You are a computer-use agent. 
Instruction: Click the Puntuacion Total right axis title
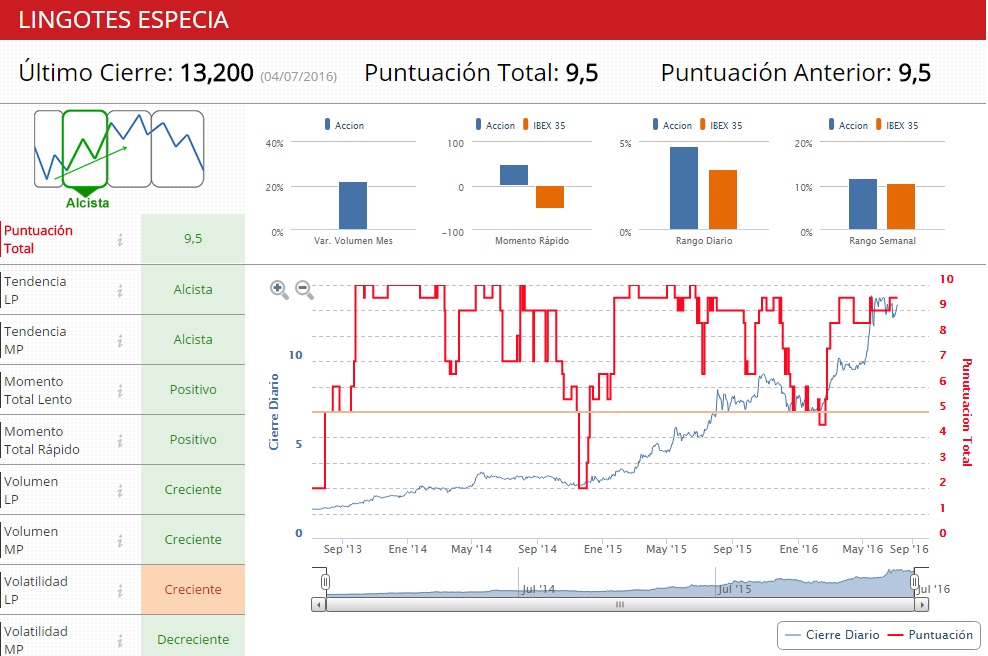[x=967, y=412]
